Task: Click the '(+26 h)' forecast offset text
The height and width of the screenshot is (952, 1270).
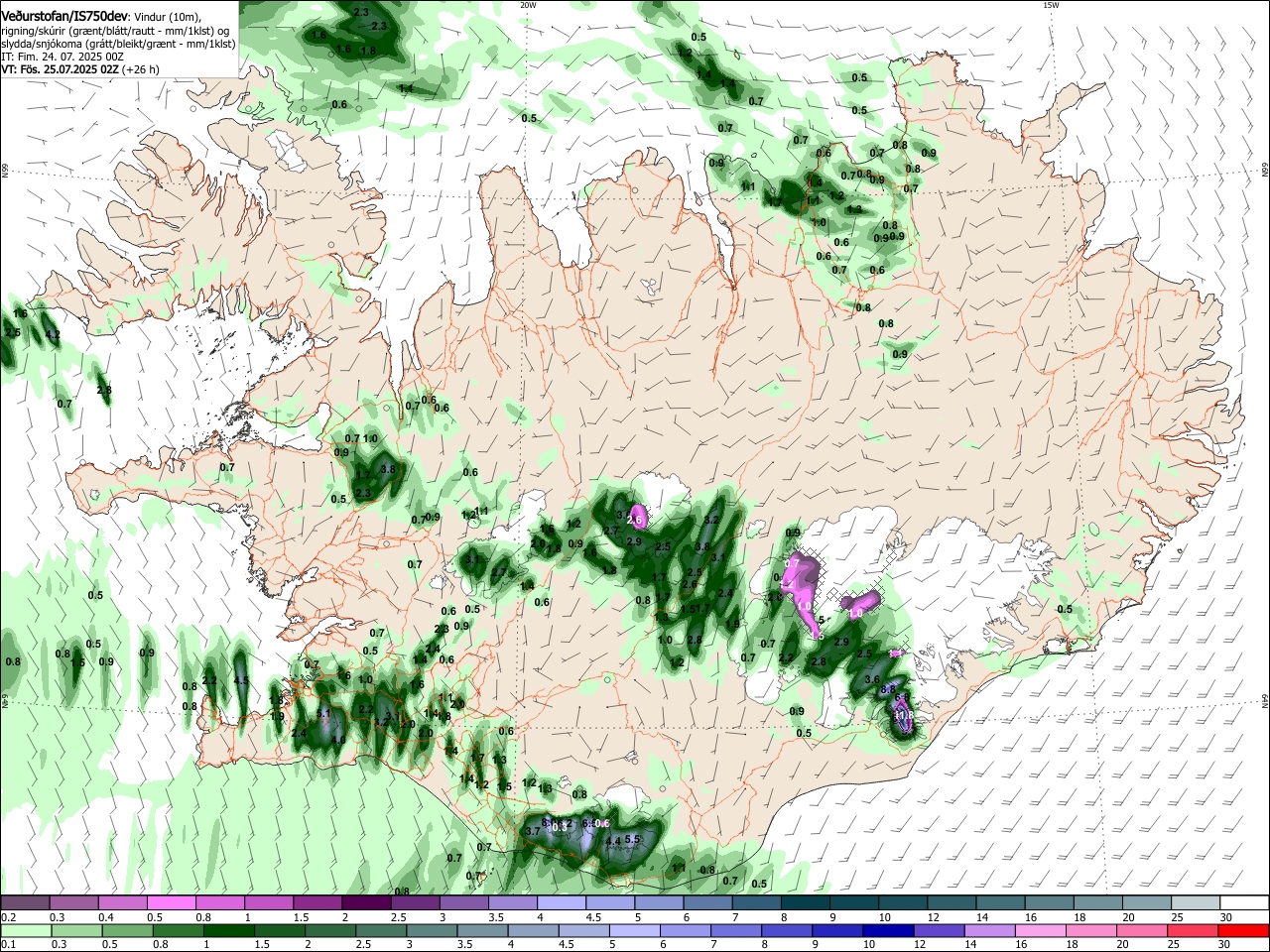Action: (x=141, y=69)
